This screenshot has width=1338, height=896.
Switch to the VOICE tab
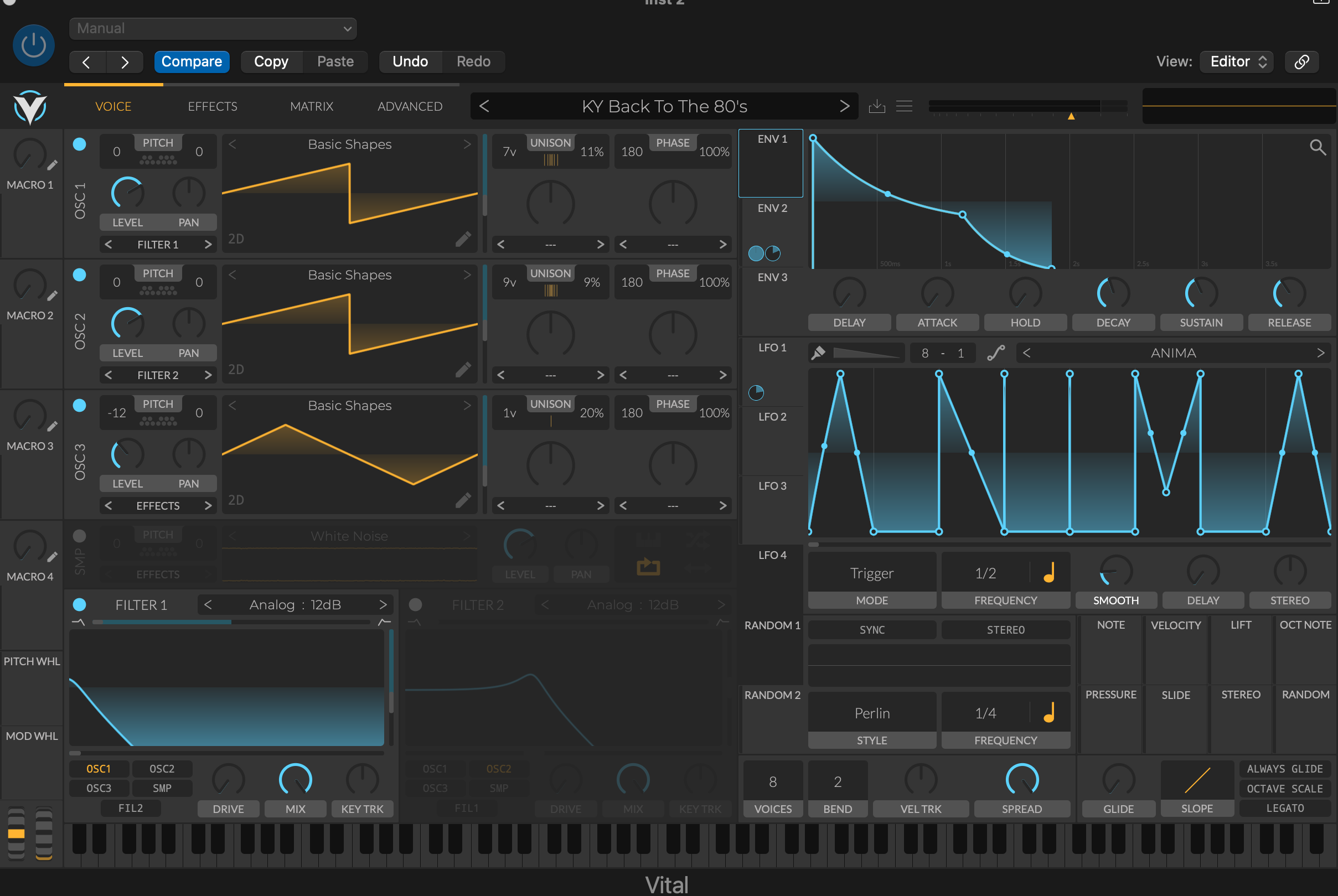(113, 106)
